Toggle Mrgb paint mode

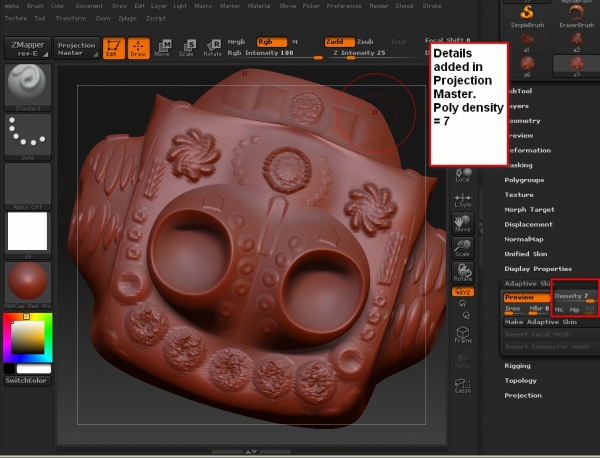pos(236,42)
